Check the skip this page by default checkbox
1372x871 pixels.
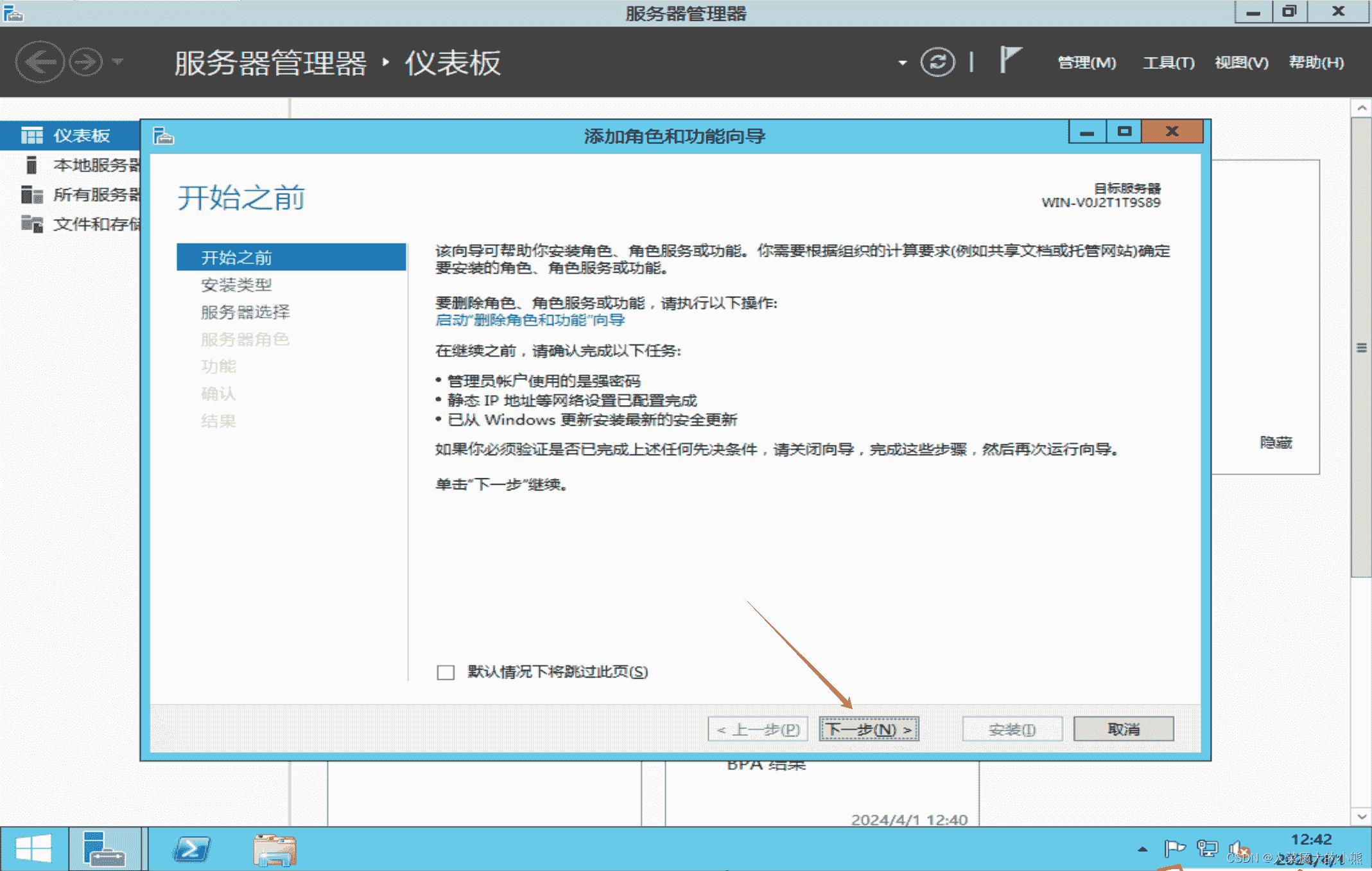446,672
